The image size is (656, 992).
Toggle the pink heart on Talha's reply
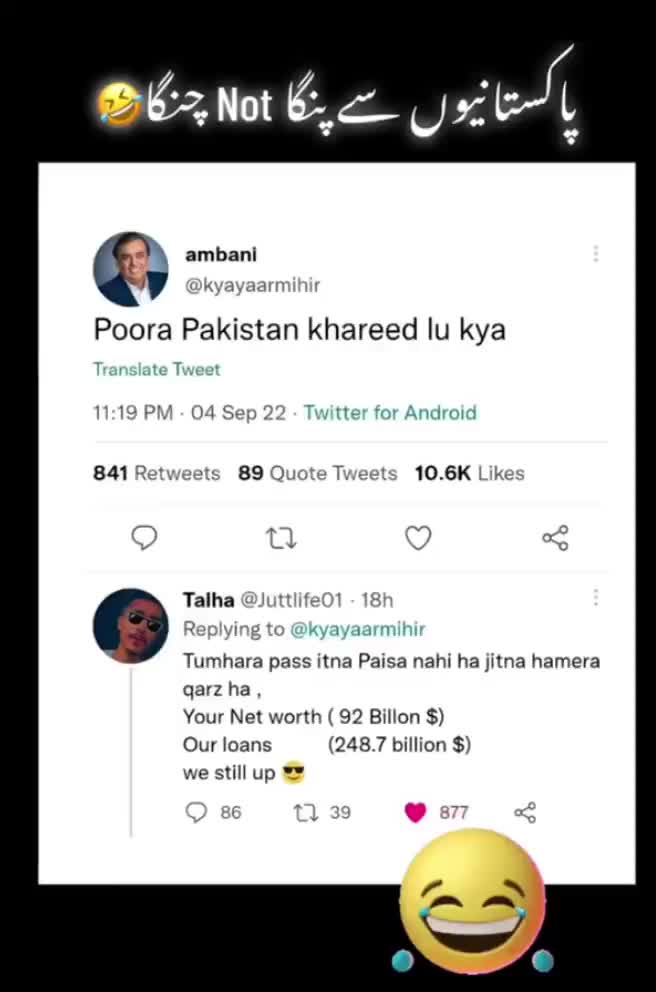point(416,812)
